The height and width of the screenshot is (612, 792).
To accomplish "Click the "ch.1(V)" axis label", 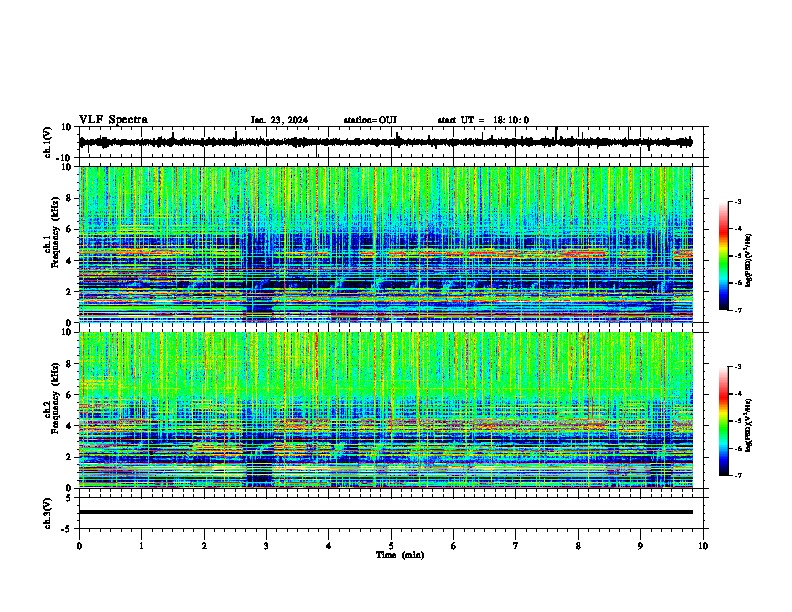I will click(48, 142).
